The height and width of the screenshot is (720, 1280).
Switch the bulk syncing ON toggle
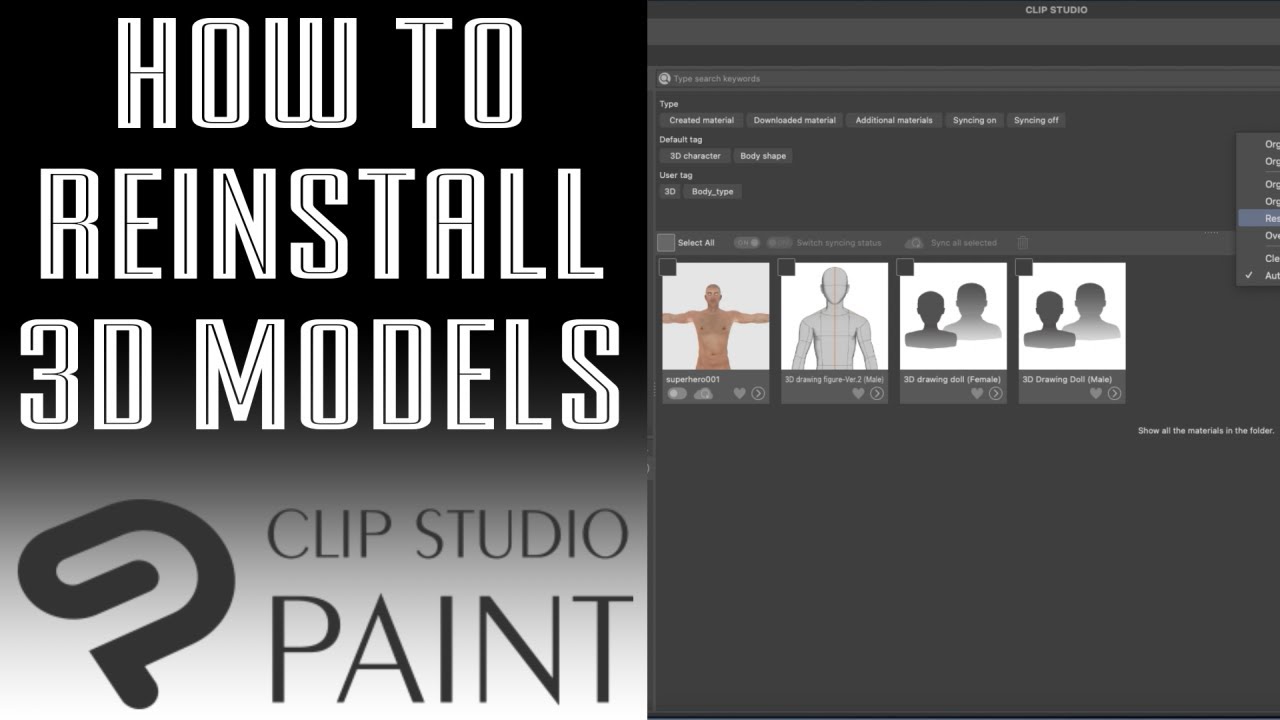click(747, 243)
